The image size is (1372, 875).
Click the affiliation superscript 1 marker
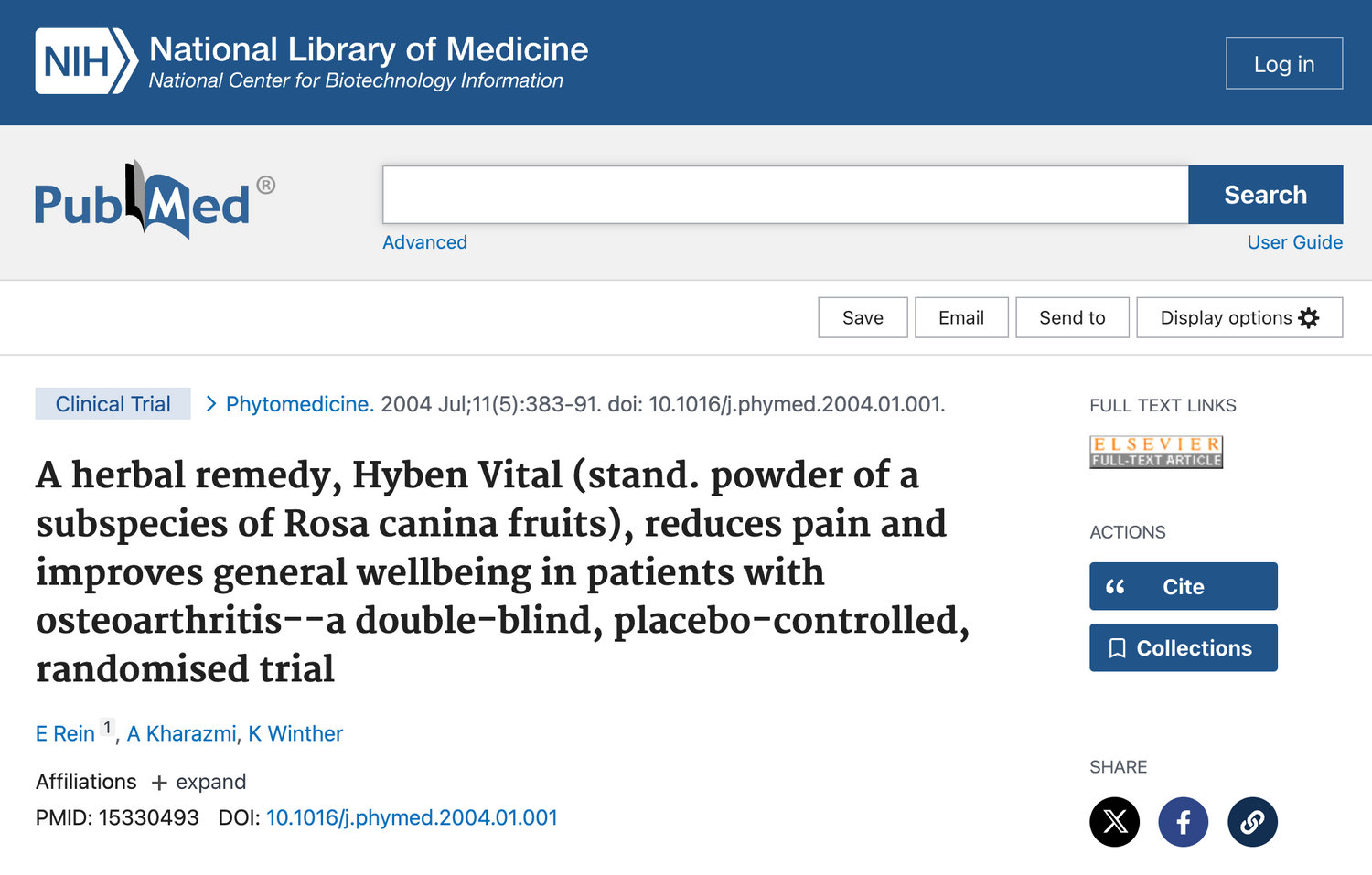[x=107, y=729]
